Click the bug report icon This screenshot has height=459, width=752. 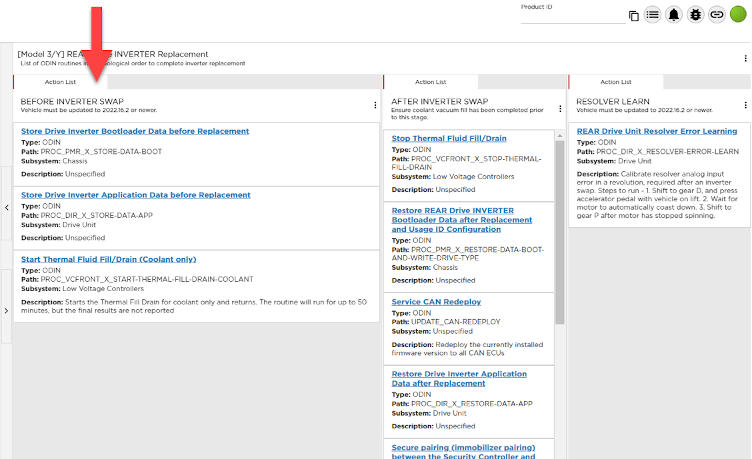coord(695,15)
